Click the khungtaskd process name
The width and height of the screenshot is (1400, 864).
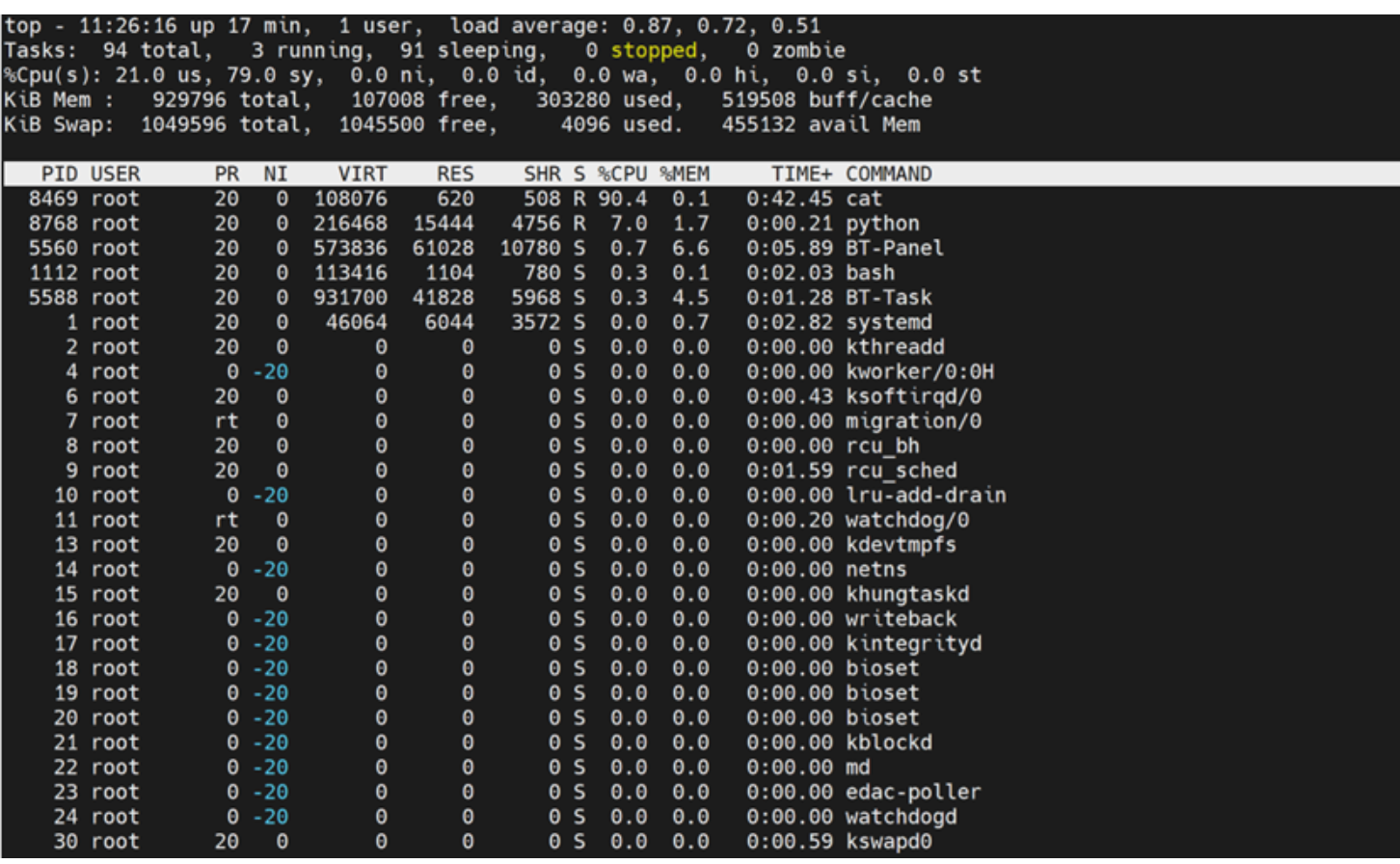click(x=907, y=594)
